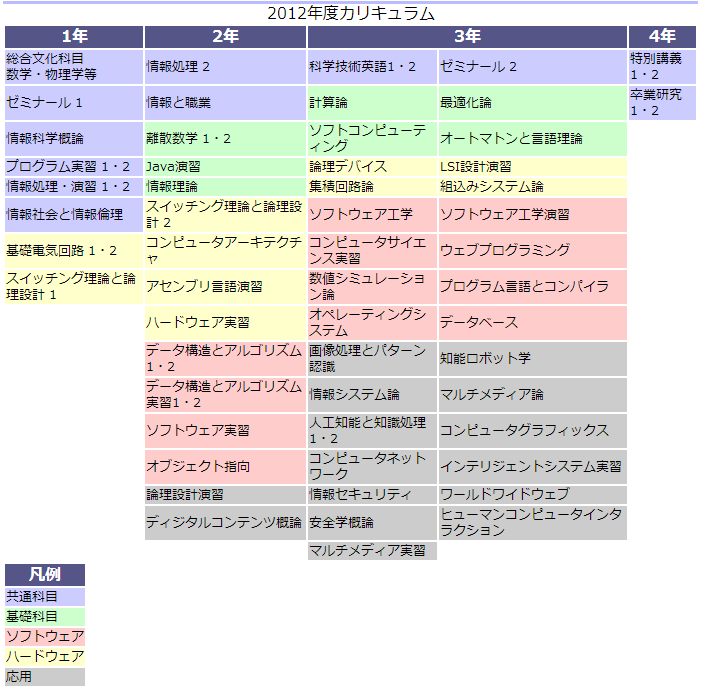Select the オブジェクト指向 cell
The height and width of the screenshot is (693, 709).
pyautogui.click(x=225, y=467)
